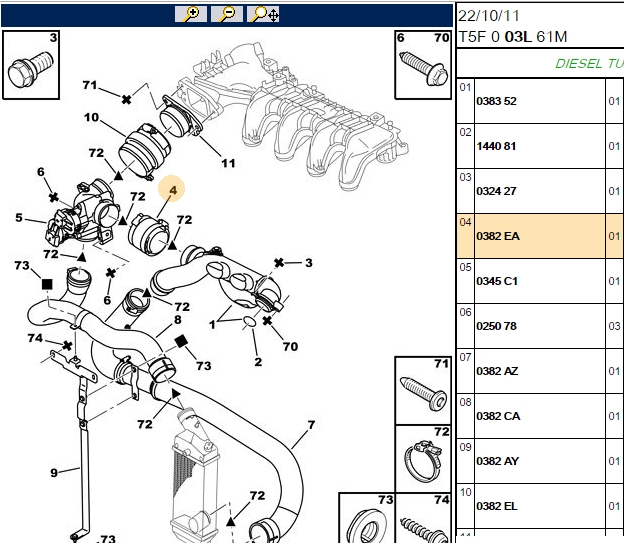Select the screw thumbnail labeled 71
Image resolution: width=624 pixels, height=543 pixels.
(x=423, y=391)
